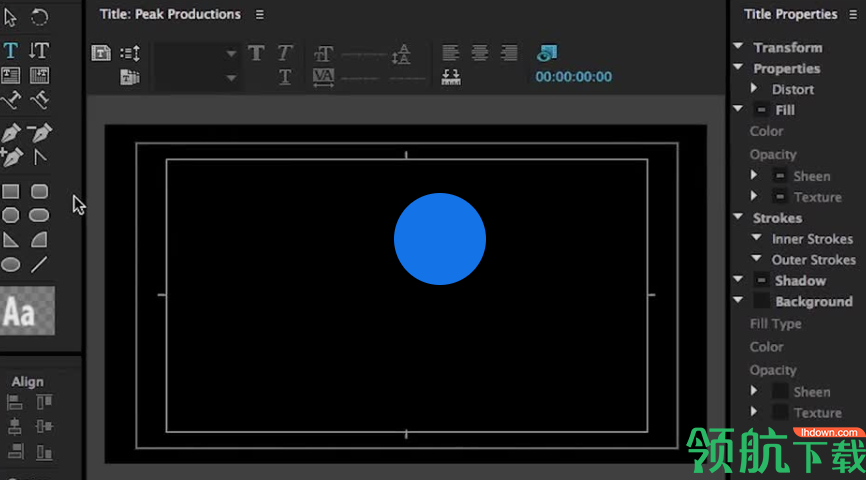Viewport: 866px width, 480px height.
Task: Collapse the Shadow section
Action: tap(738, 279)
